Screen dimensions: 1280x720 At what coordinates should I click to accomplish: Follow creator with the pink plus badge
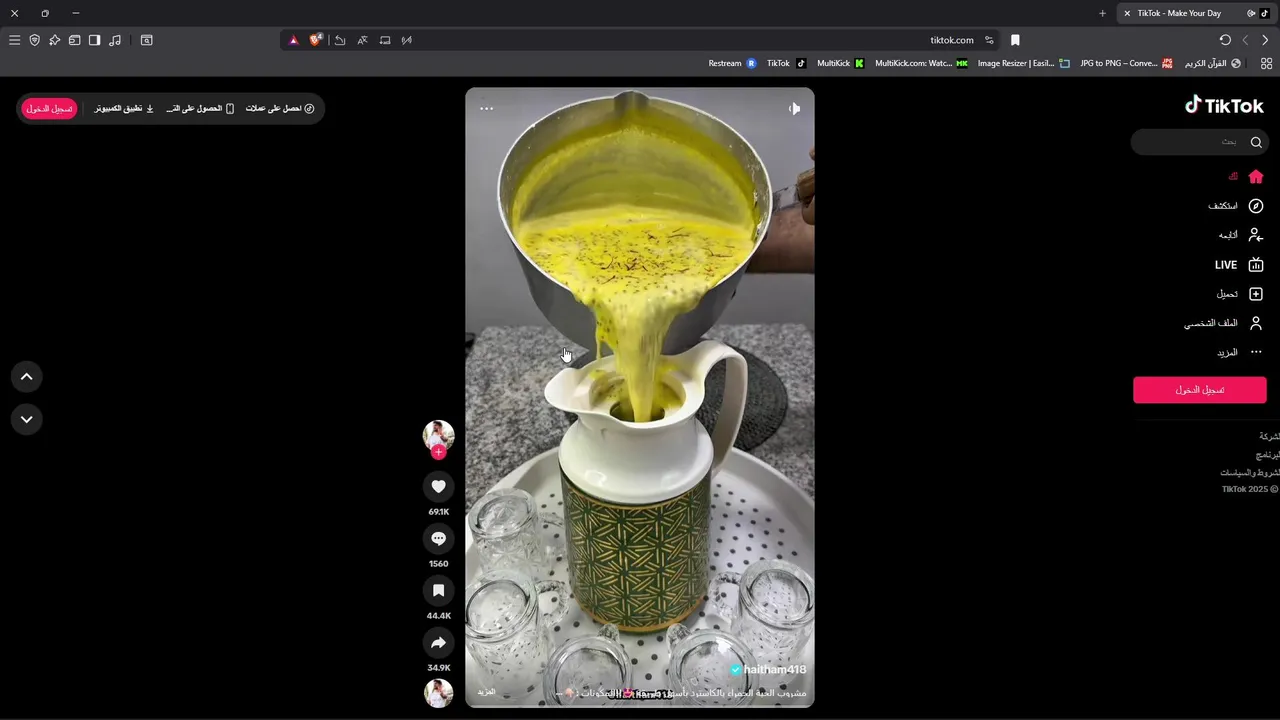point(438,452)
